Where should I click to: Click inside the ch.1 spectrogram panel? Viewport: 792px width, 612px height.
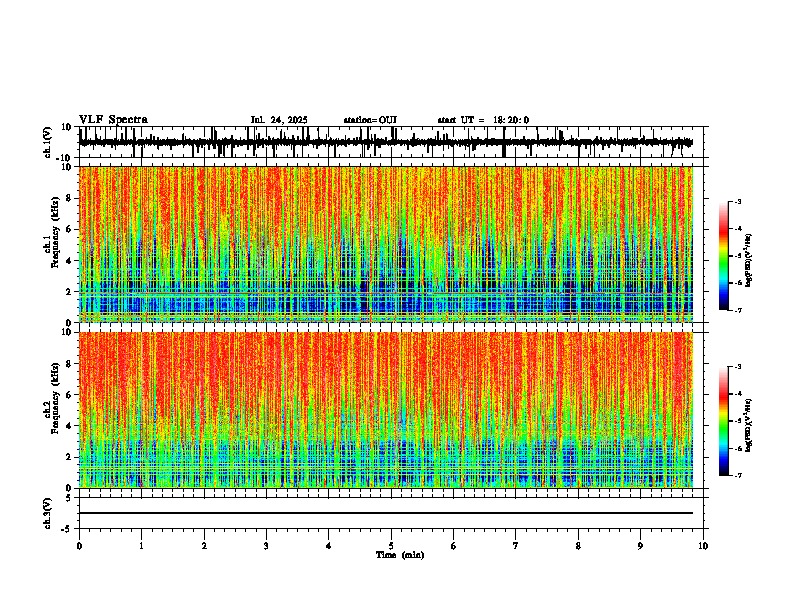(x=386, y=244)
